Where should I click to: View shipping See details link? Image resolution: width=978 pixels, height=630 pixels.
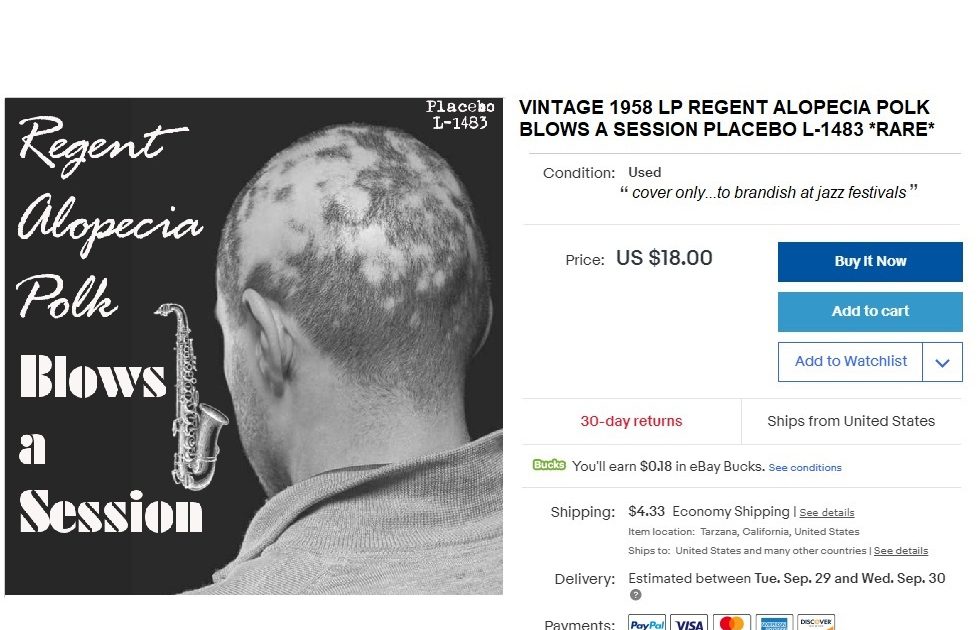(826, 513)
